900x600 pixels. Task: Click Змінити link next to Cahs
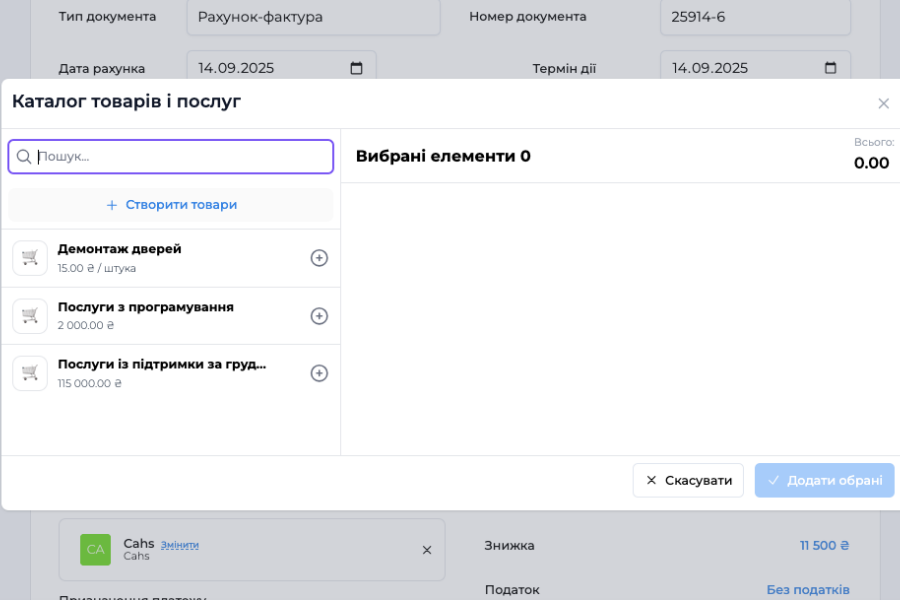point(180,545)
